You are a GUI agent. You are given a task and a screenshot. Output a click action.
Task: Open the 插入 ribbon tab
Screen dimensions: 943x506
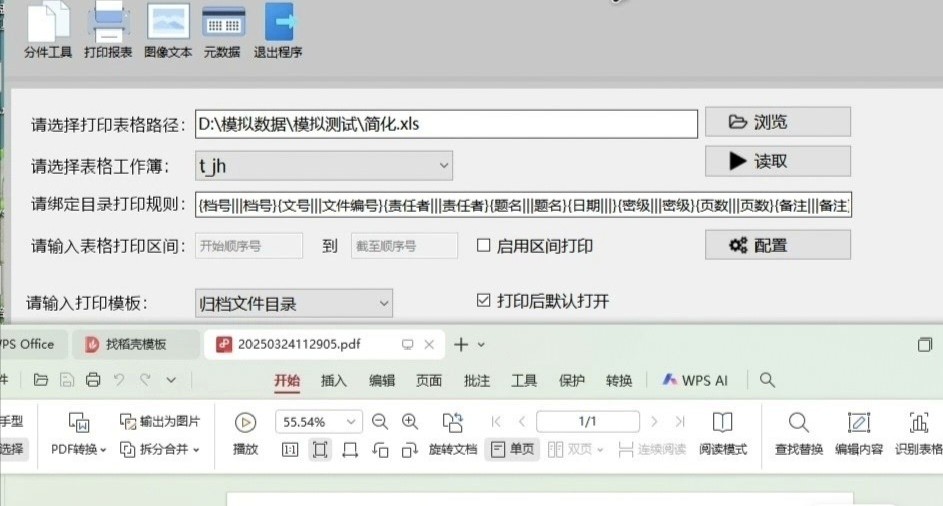[x=334, y=380]
